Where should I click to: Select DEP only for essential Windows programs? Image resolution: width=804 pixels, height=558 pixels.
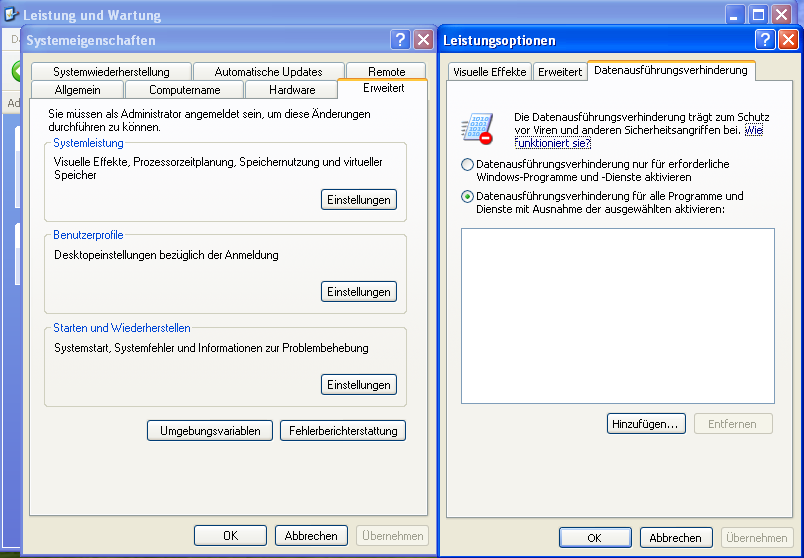[x=467, y=164]
